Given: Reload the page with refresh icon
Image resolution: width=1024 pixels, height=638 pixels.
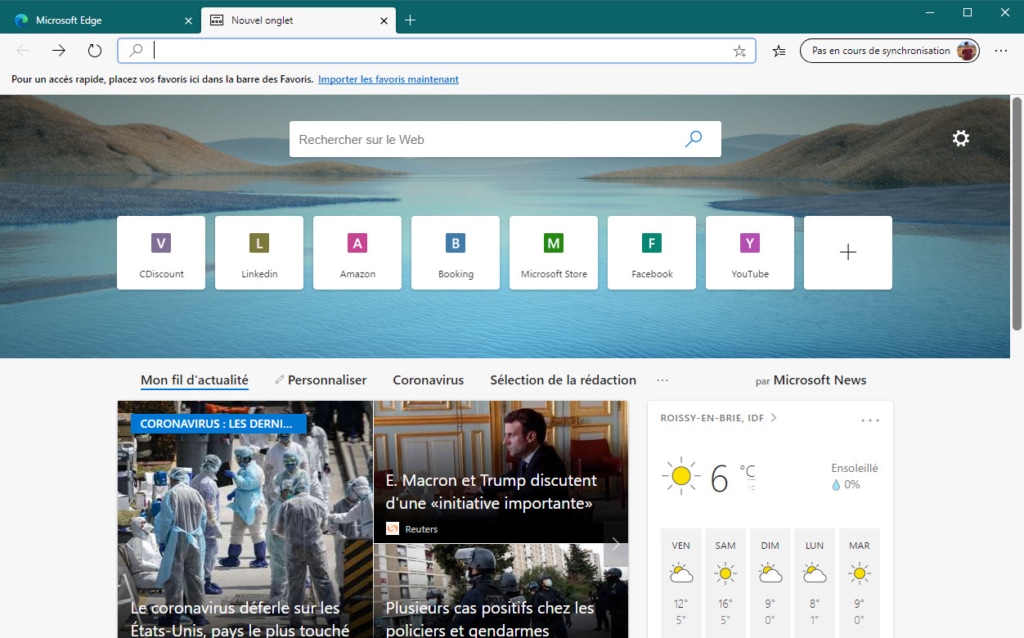Looking at the screenshot, I should point(95,50).
